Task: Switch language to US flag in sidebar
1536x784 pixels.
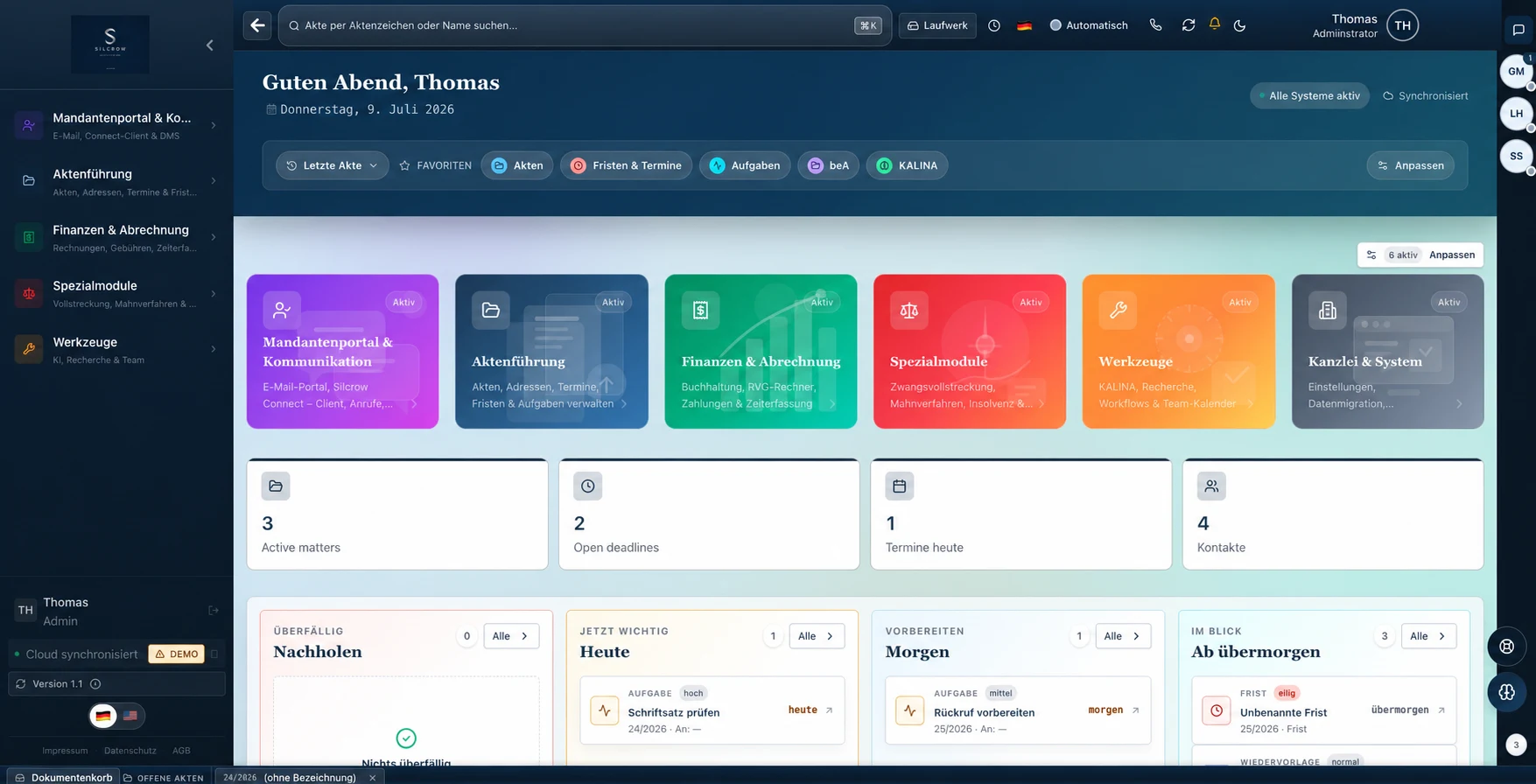Action: 130,716
